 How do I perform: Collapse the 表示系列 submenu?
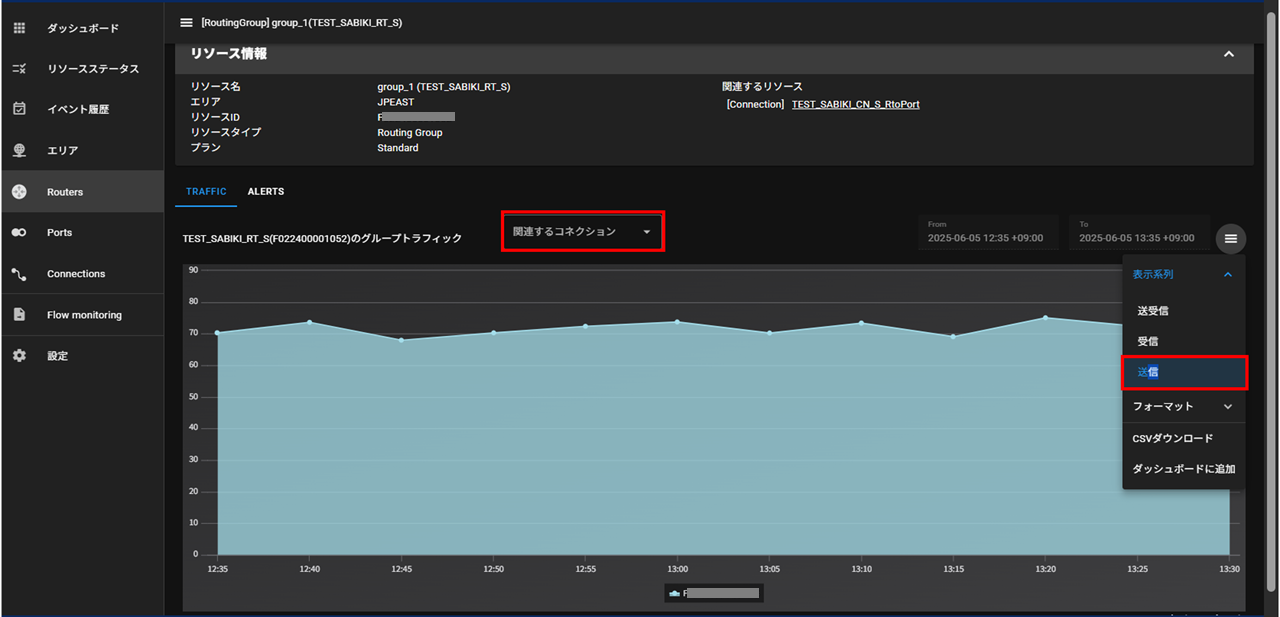(1228, 274)
